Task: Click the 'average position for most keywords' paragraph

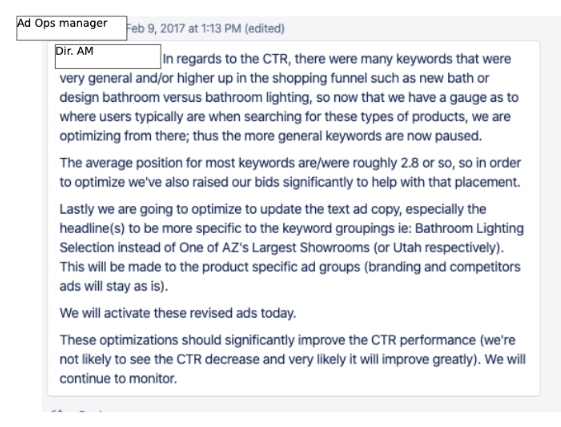Action: 290,173
